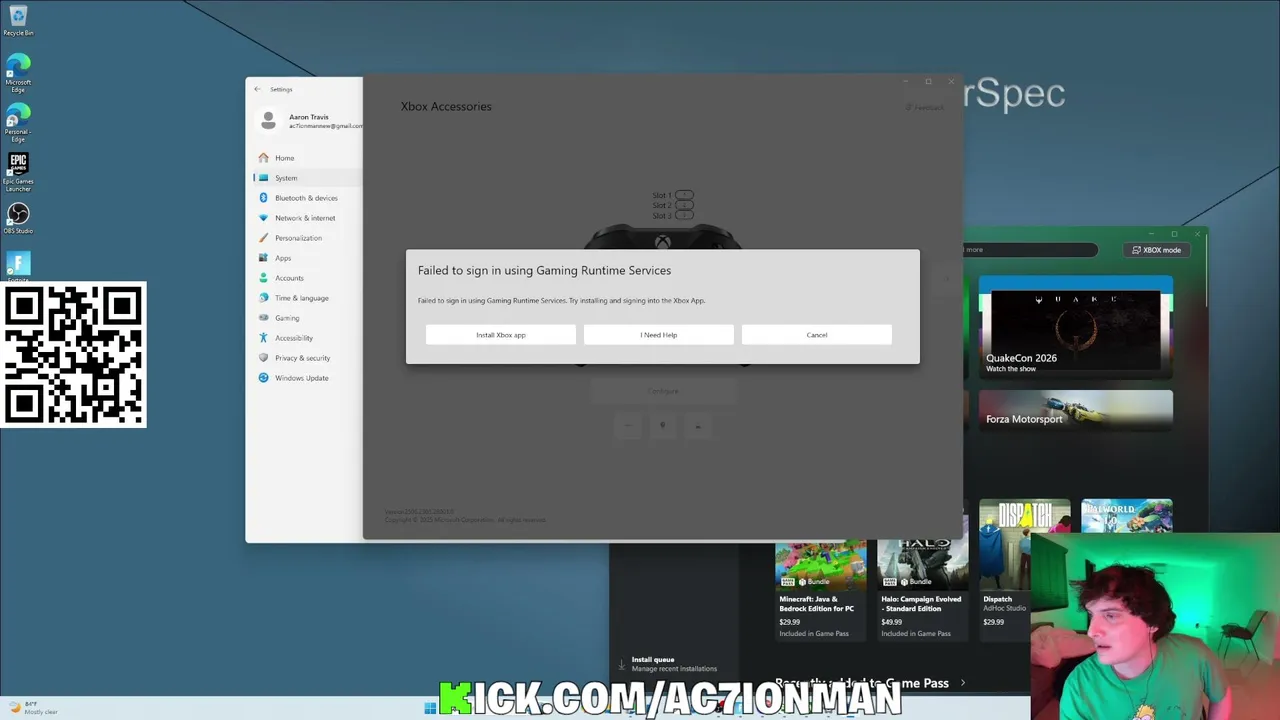Click the Aaron Travis profile avatar
Image resolution: width=1280 pixels, height=720 pixels.
[x=268, y=121]
